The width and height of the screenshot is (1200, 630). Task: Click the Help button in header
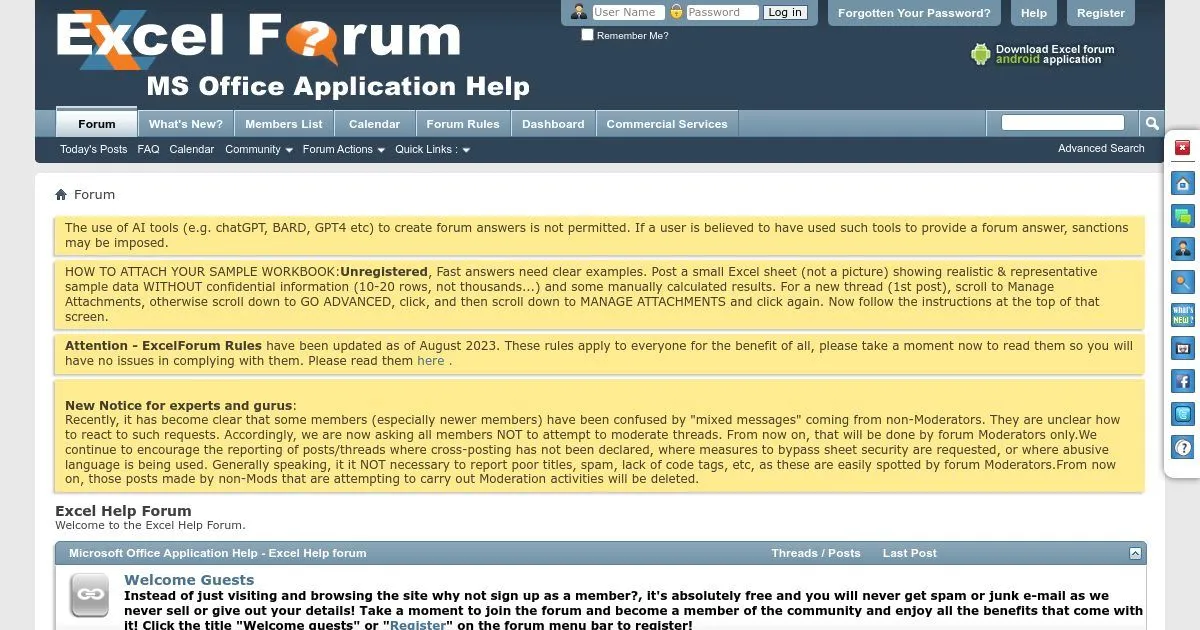(x=1034, y=13)
